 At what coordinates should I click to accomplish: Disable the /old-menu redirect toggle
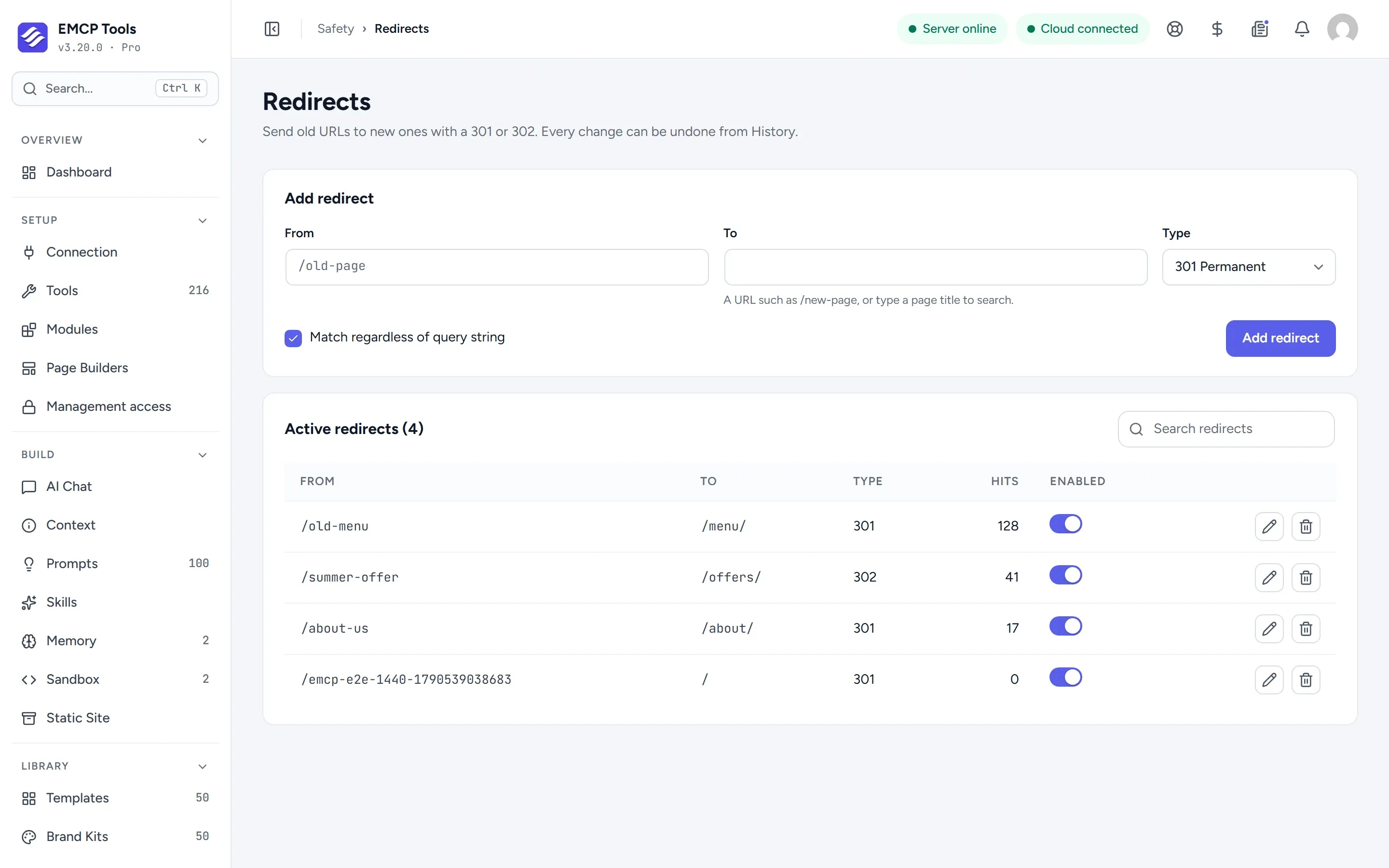click(1065, 524)
